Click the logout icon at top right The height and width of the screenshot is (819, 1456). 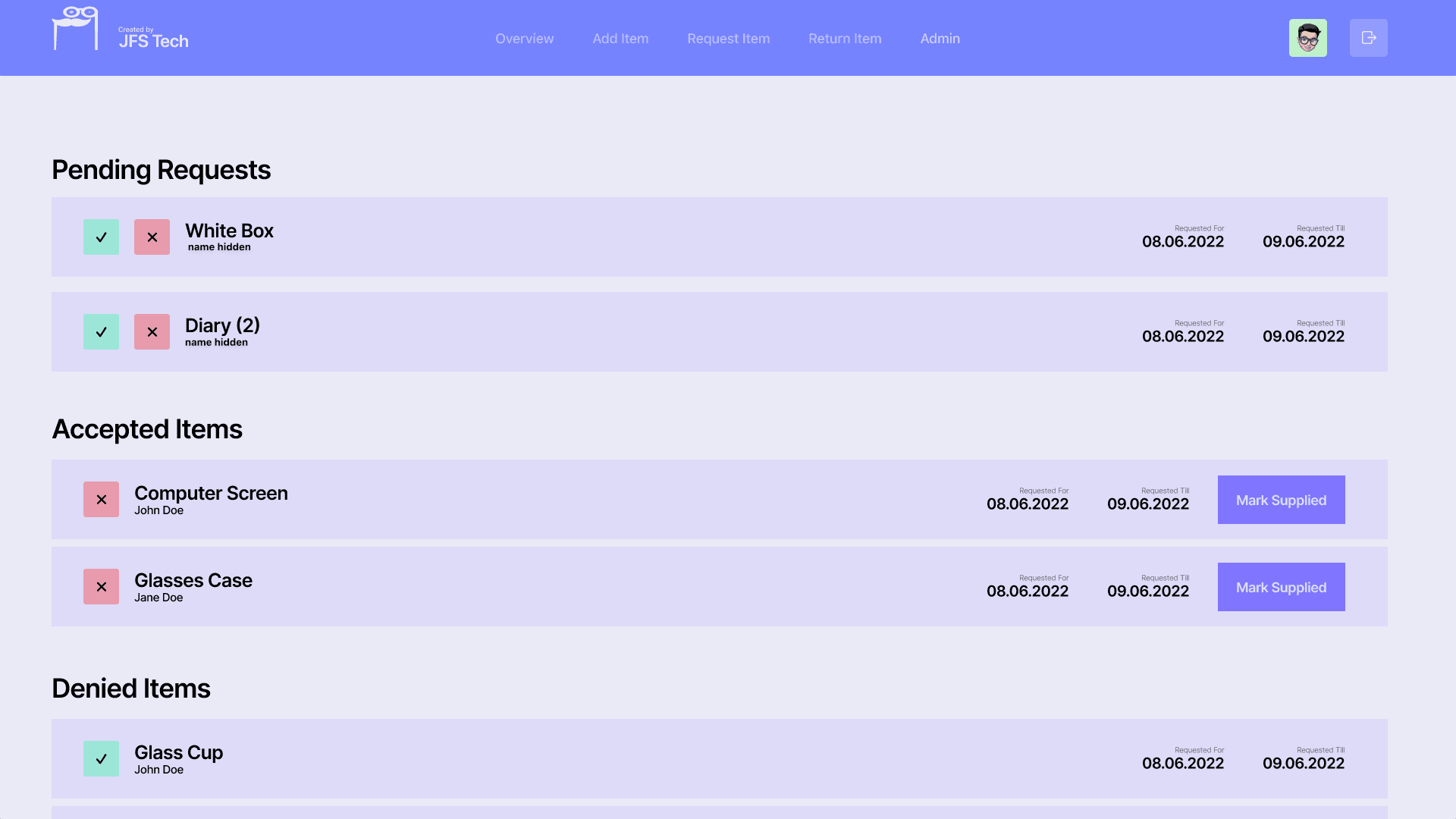1368,37
